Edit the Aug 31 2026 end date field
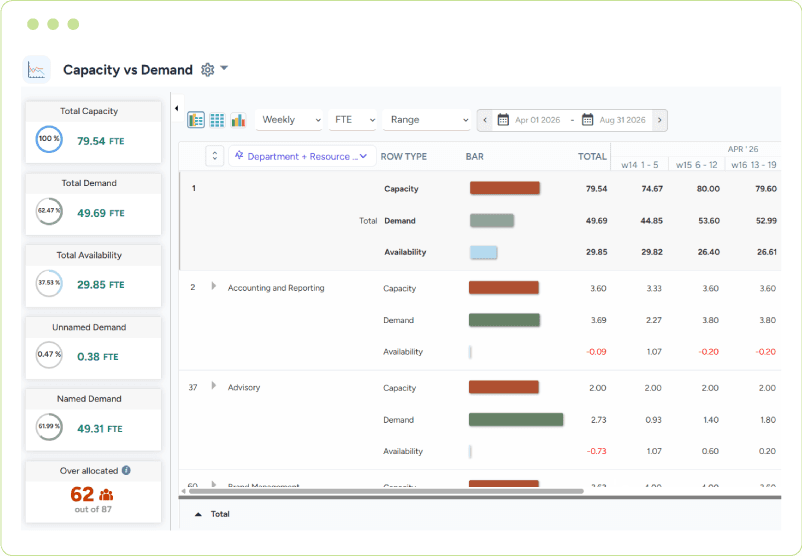The image size is (802, 556). [622, 120]
